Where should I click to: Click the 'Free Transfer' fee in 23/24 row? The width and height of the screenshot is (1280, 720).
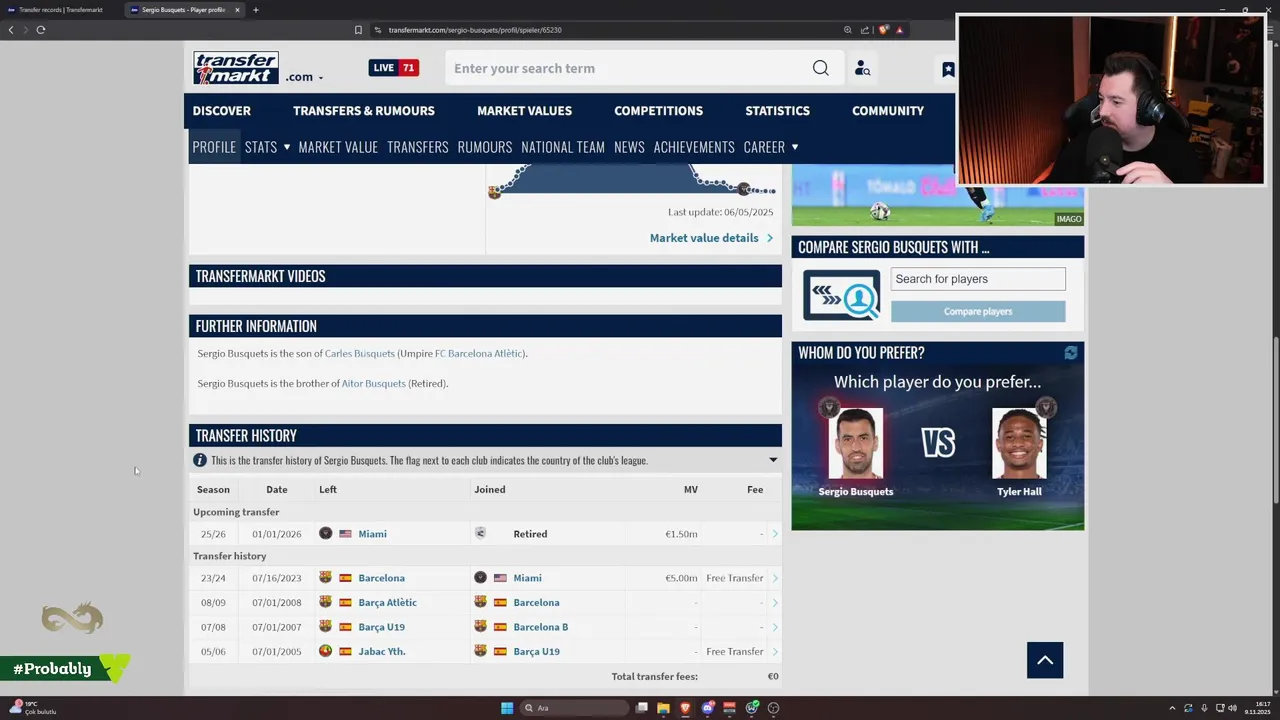click(x=734, y=578)
